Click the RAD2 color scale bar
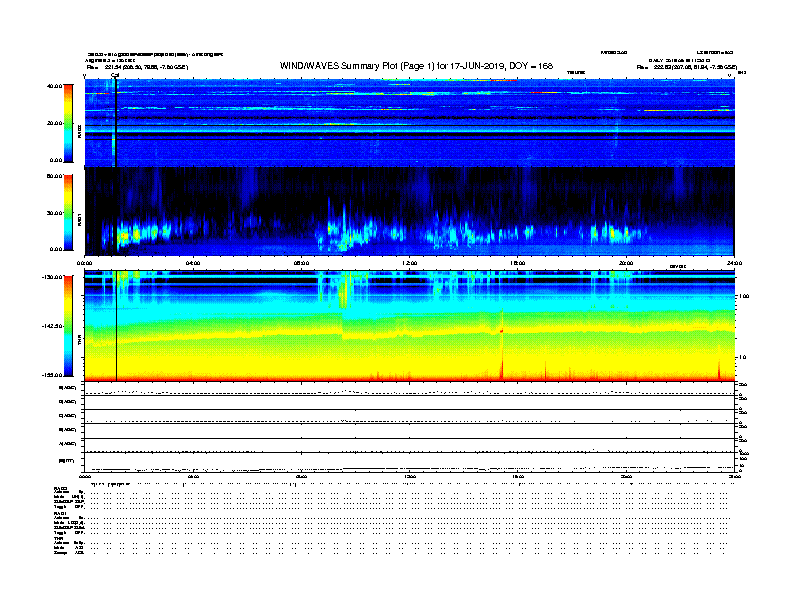 [x=68, y=123]
